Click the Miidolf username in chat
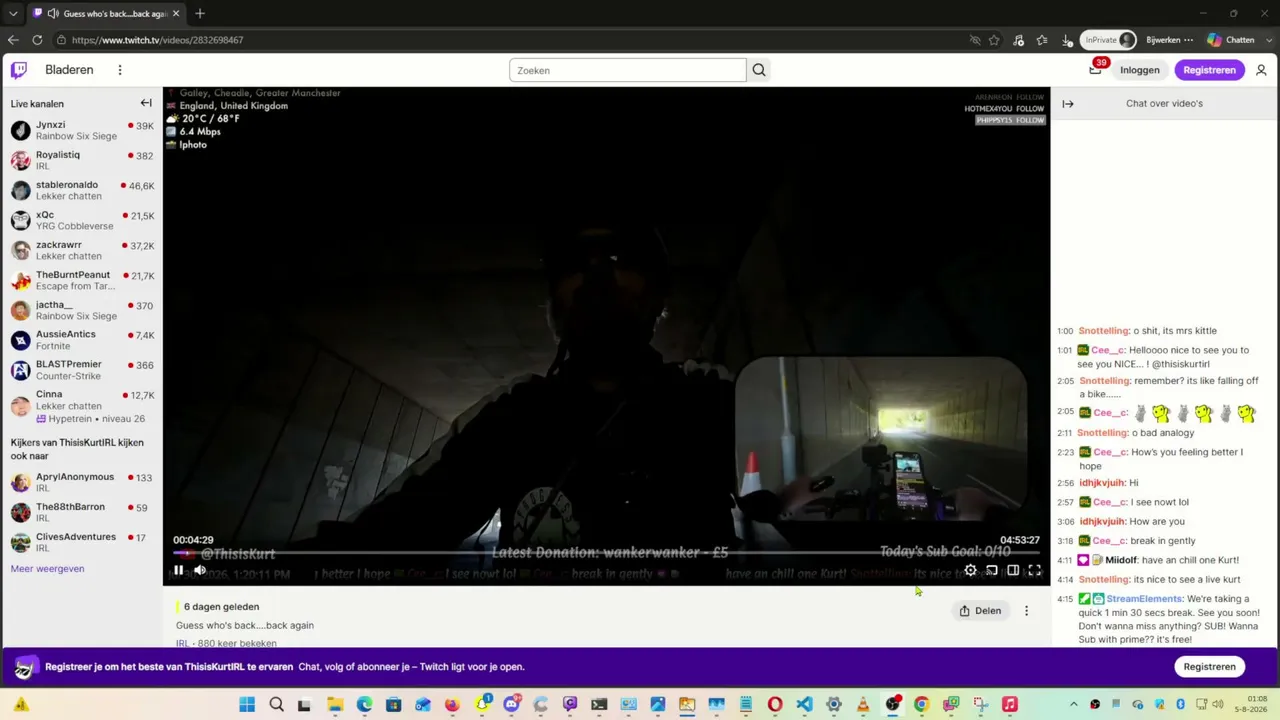This screenshot has height=720, width=1280. (1121, 560)
